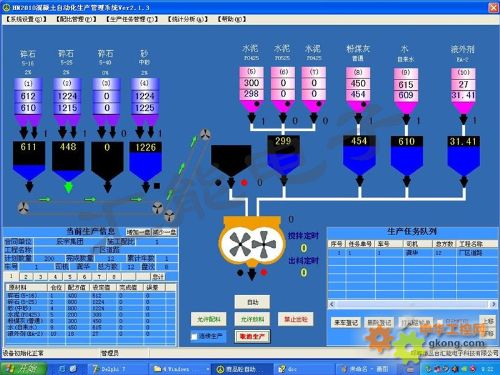This screenshot has height=375, width=500.
Task: Toggle the 连续生产 checkbox
Action: [194, 336]
